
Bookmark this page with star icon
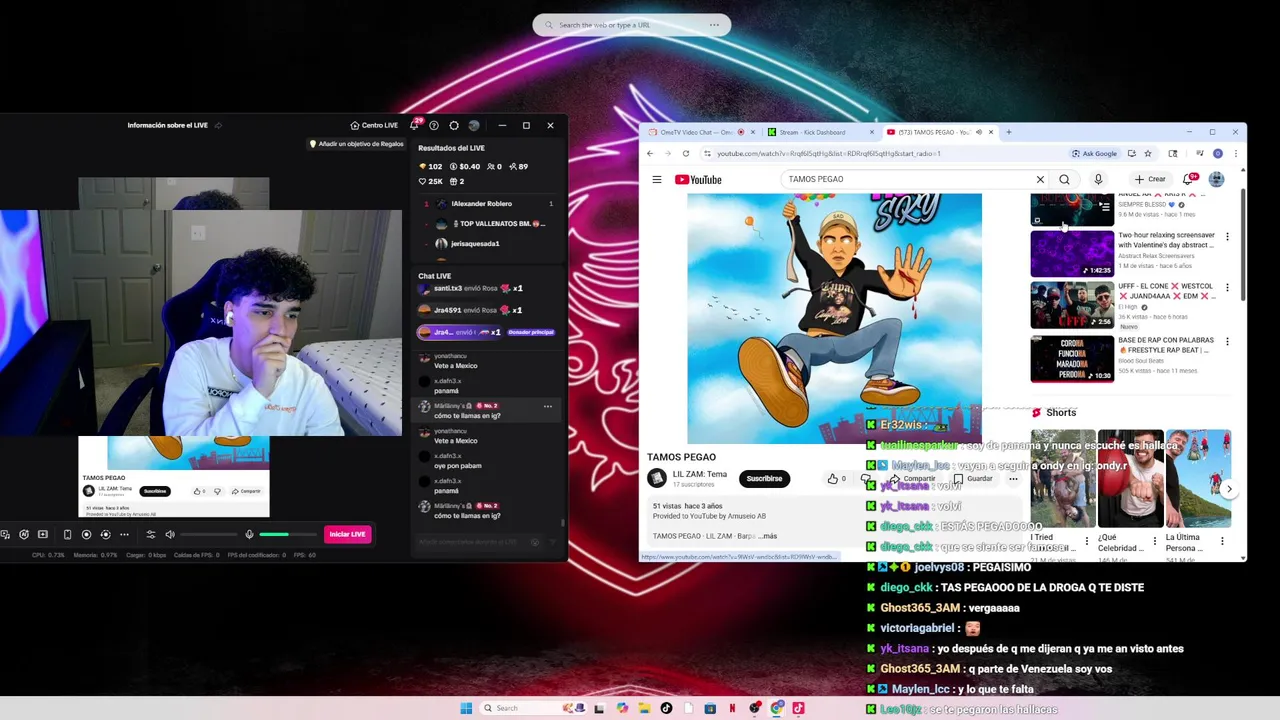(x=1148, y=153)
